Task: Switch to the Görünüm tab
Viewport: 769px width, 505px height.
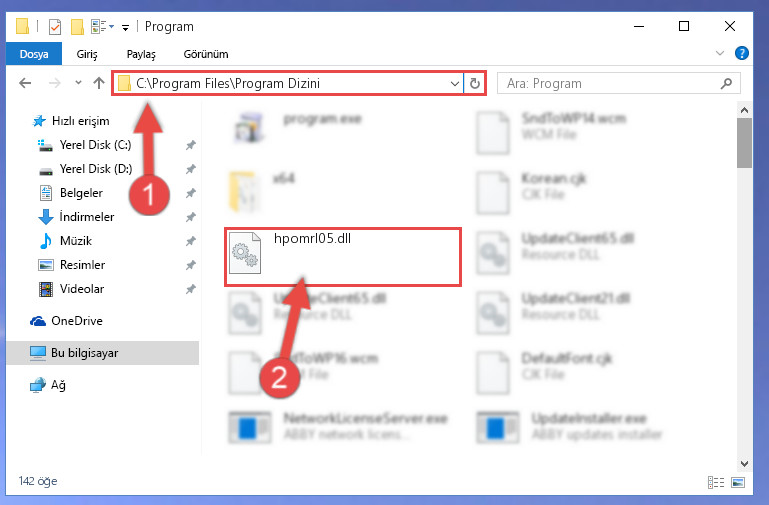Action: tap(206, 54)
